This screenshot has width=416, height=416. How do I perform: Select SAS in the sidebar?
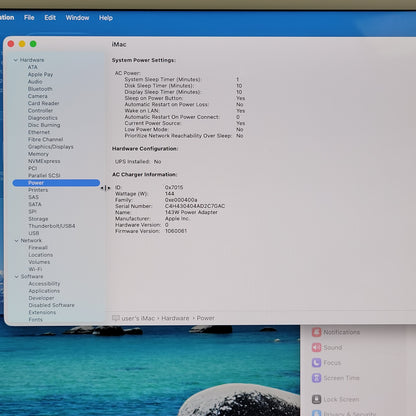(34, 197)
